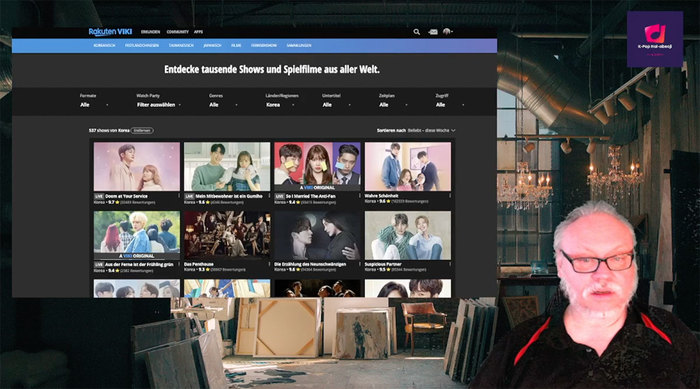The width and height of the screenshot is (700, 389).
Task: Expand the Genres filter dropdown
Action: point(223,105)
